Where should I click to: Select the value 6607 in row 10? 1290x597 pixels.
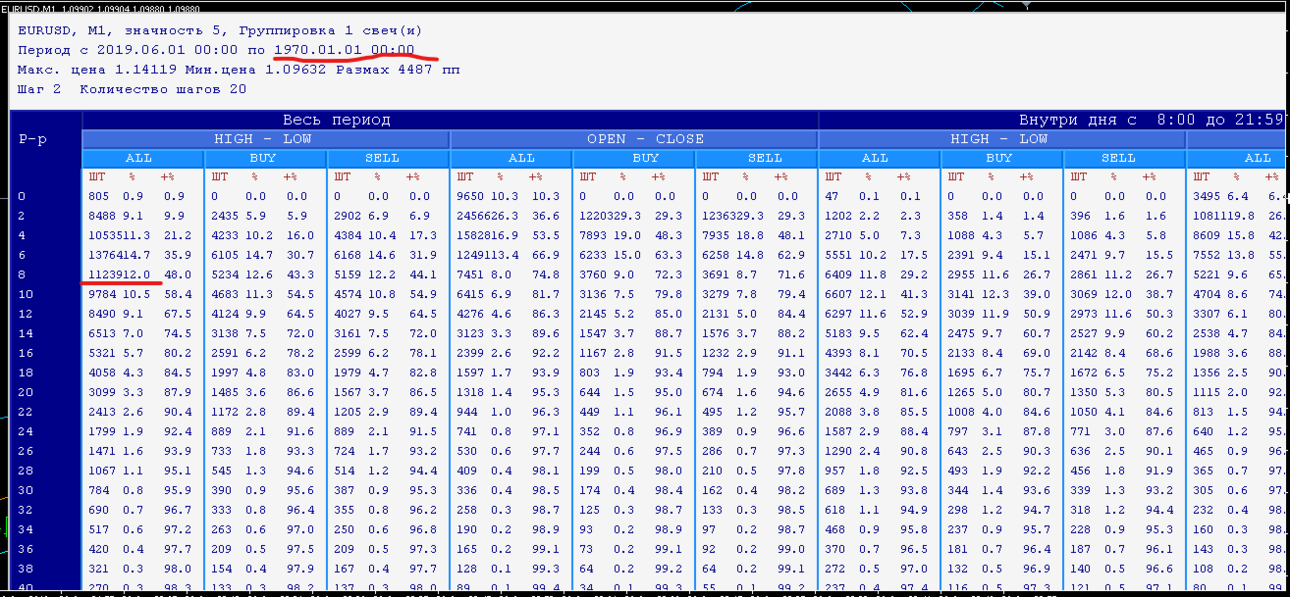tap(841, 295)
